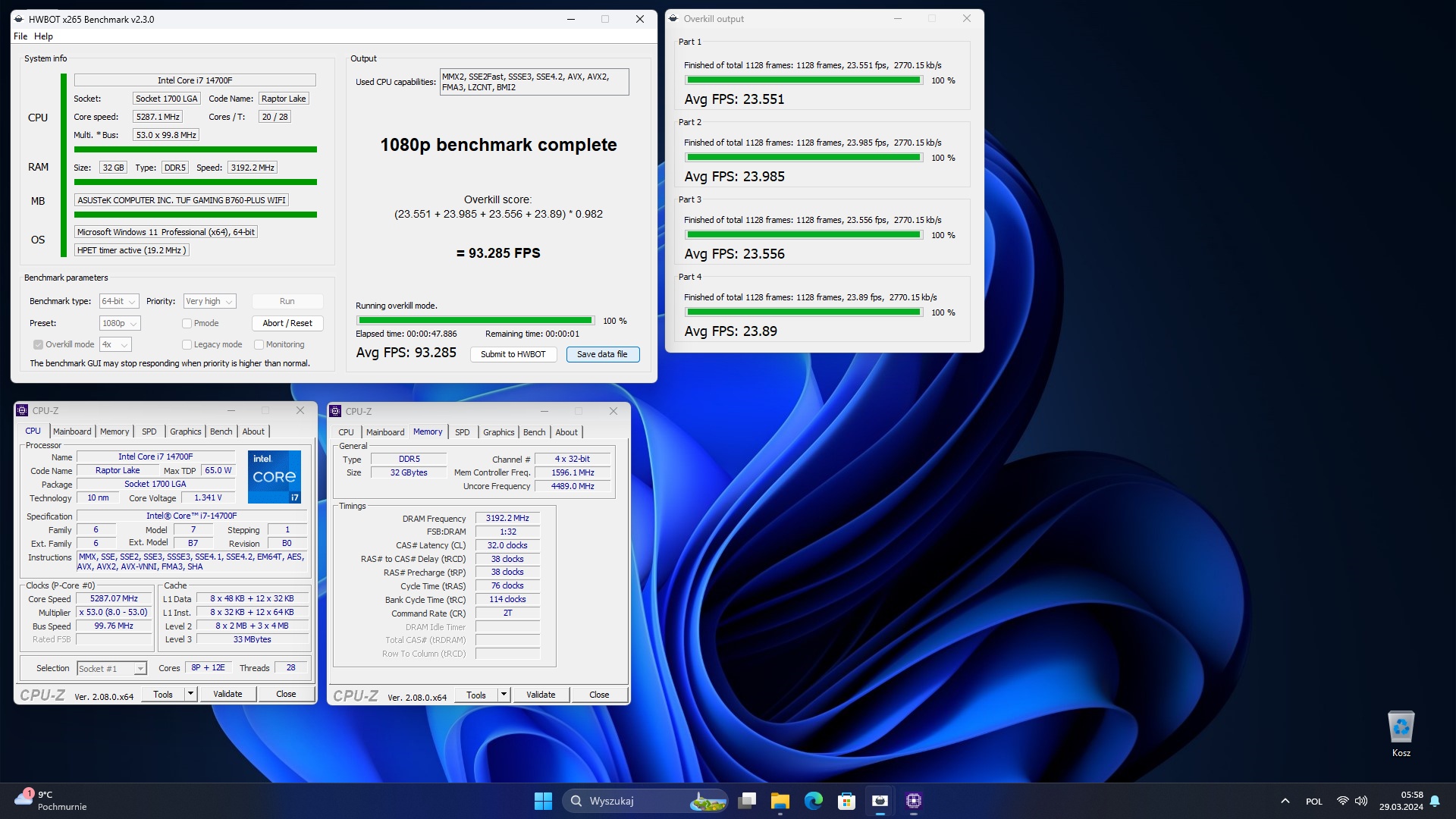This screenshot has height=819, width=1456.
Task: Click the Abort / Reset button
Action: 287,323
